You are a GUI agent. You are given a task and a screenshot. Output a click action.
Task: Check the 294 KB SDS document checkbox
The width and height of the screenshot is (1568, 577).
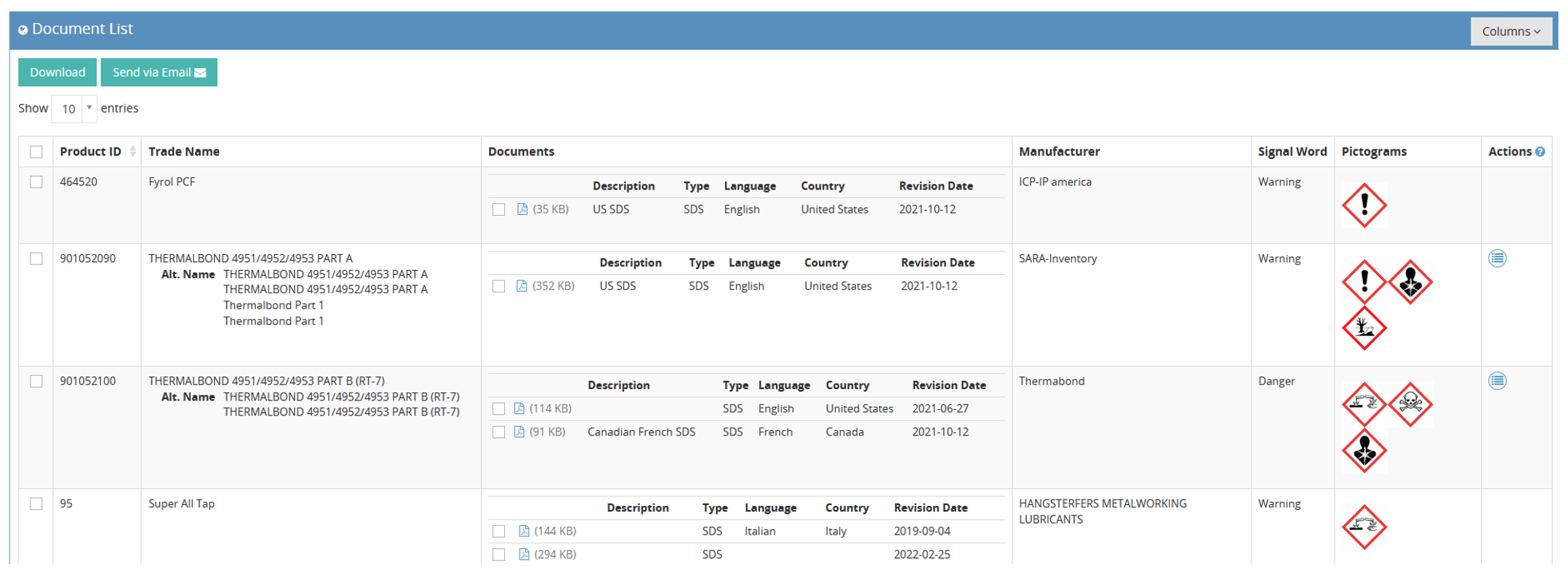[499, 554]
